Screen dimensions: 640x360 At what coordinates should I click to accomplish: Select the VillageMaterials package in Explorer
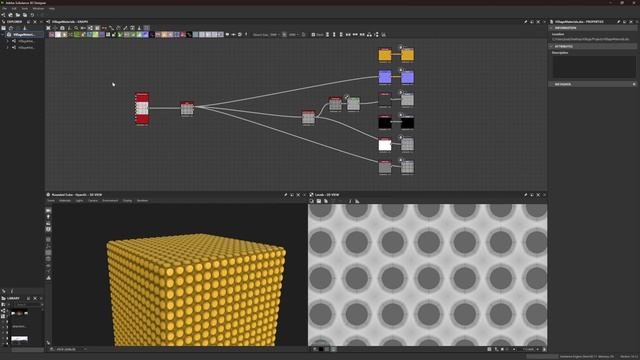23,35
